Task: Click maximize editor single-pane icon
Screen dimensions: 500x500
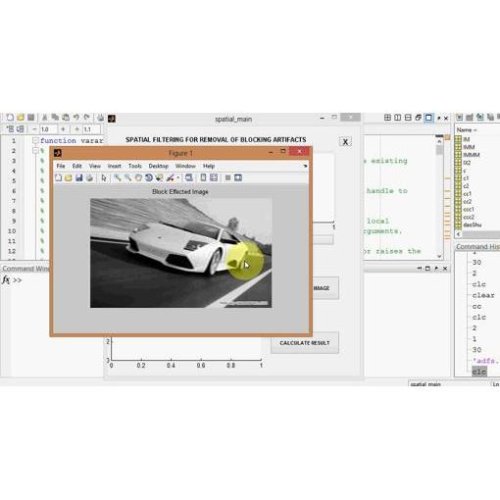Action: (x=429, y=118)
